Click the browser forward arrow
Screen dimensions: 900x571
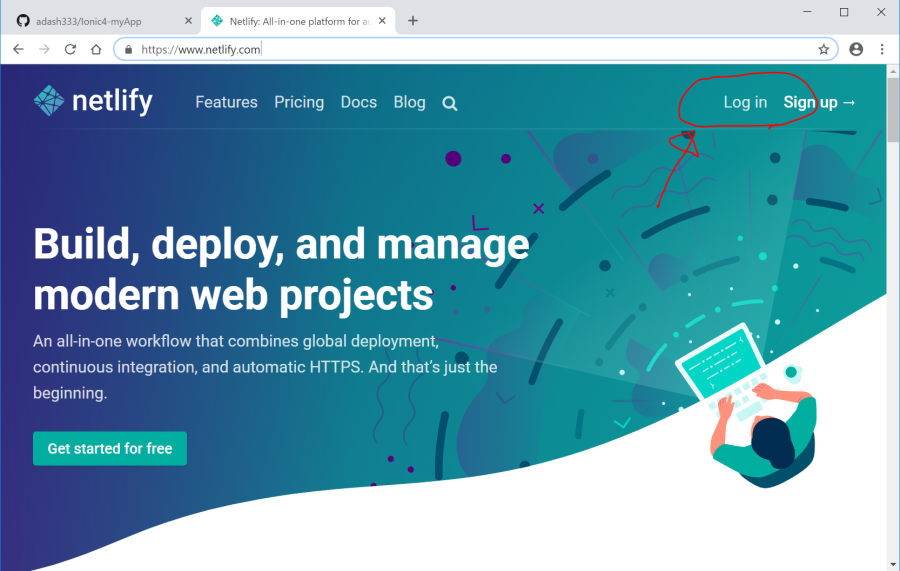pyautogui.click(x=44, y=49)
